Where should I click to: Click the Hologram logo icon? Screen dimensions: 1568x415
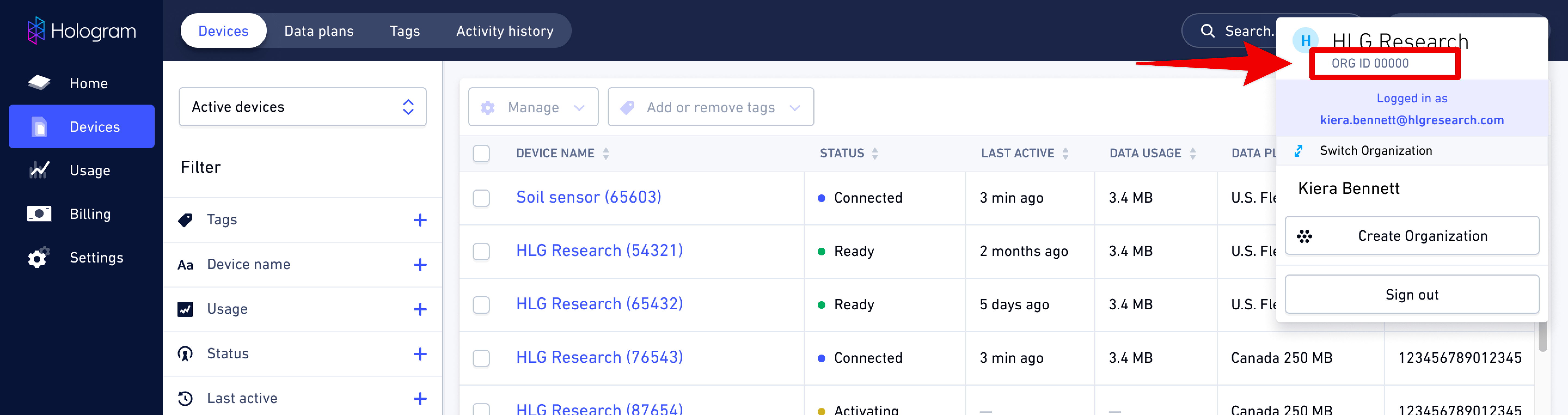tap(36, 30)
